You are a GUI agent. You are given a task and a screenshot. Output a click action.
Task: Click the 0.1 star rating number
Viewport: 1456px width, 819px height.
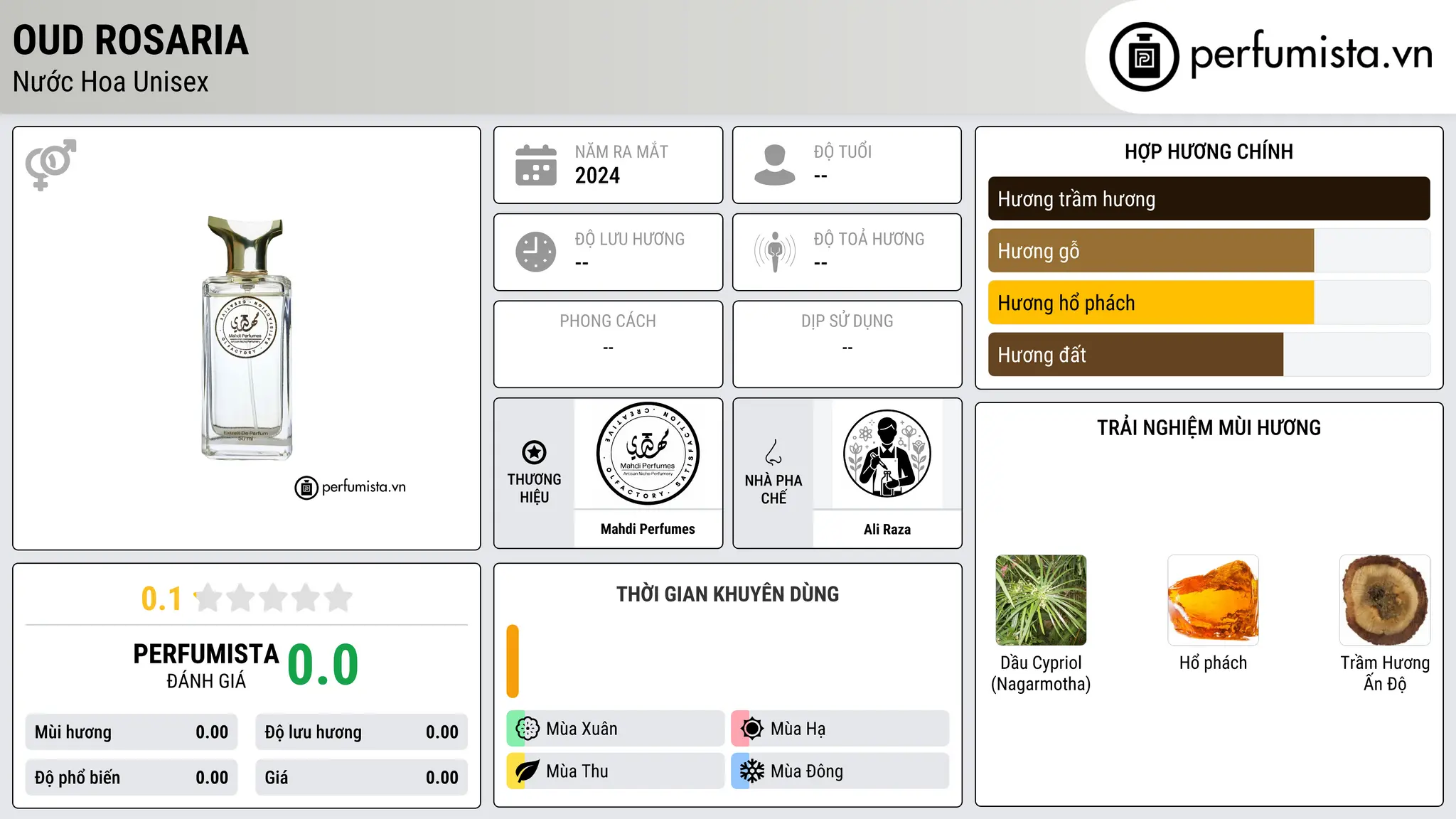[x=161, y=599]
